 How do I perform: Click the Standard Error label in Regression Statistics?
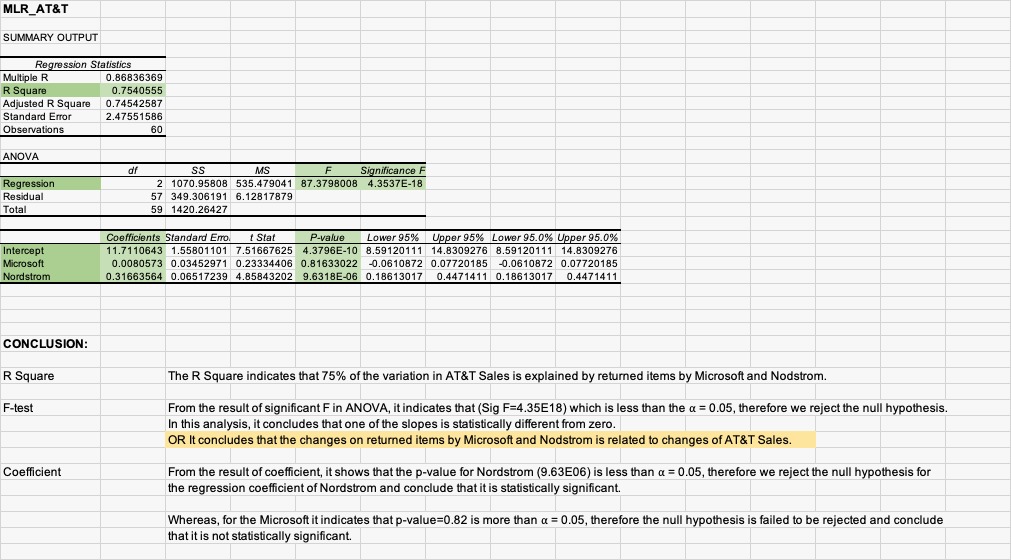[x=50, y=117]
